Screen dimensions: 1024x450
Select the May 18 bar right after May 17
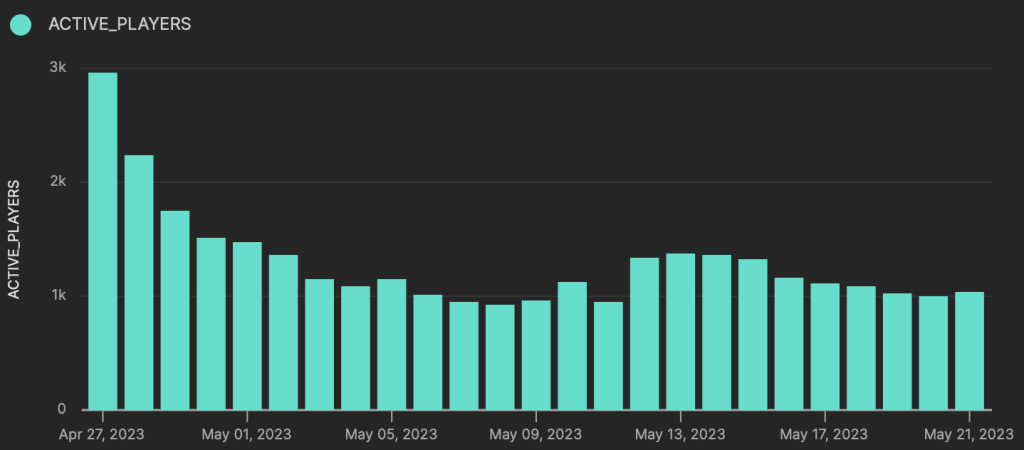click(x=861, y=348)
